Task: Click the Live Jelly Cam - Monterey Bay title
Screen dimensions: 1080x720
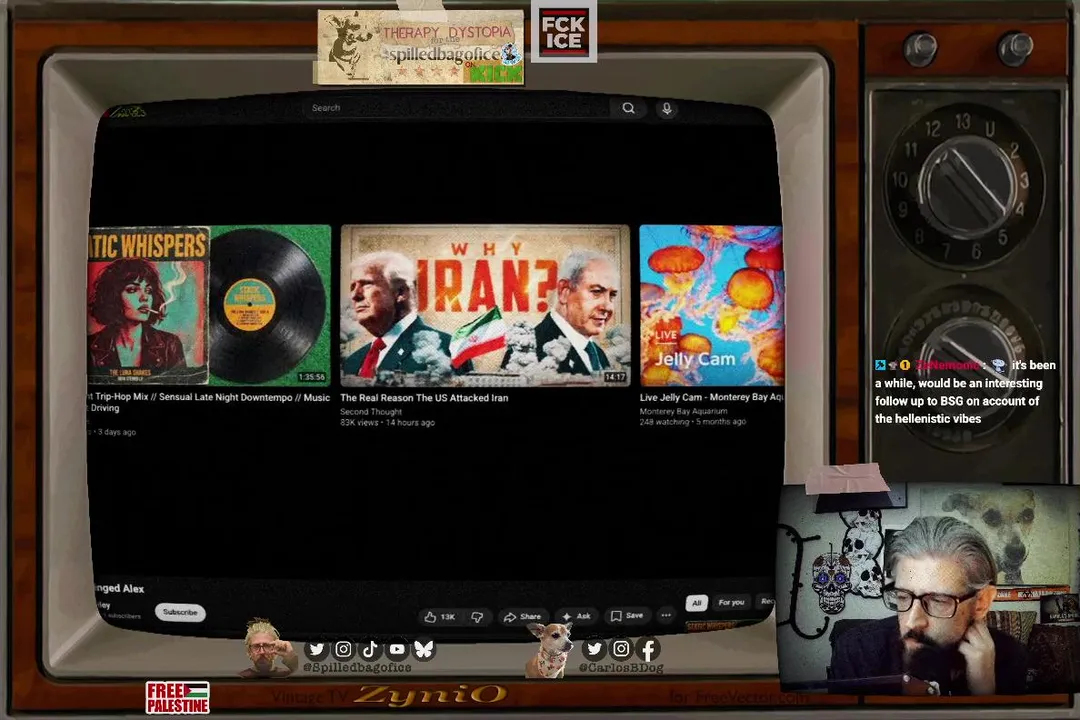Action: point(712,397)
